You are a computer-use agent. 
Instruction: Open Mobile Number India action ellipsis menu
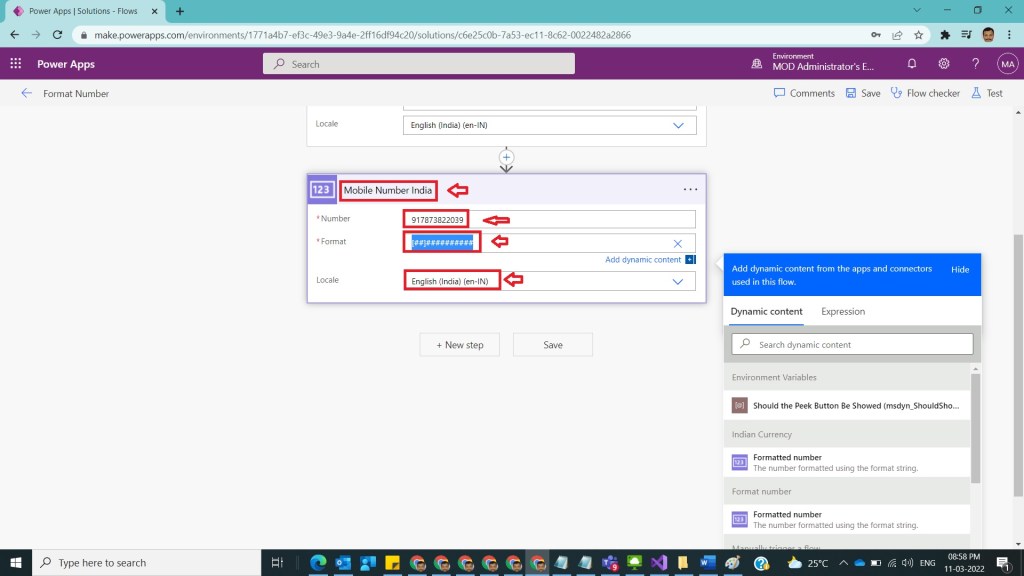(x=690, y=189)
